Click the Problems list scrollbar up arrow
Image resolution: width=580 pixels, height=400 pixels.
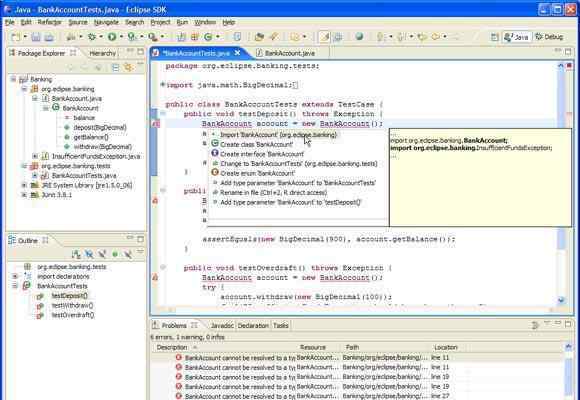(569, 347)
